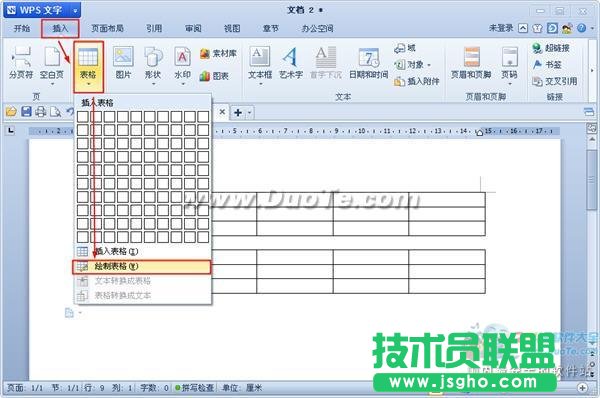Expand the 对象 dropdown arrow
The height and width of the screenshot is (398, 600).
click(429, 65)
